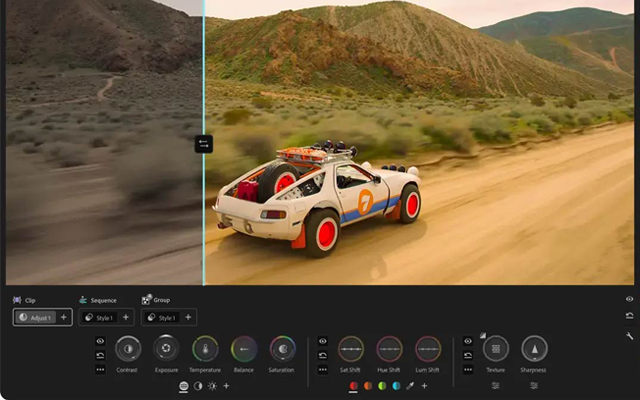Screen dimensions: 640x400
Task: Add a new layer in the Group section
Action: click(x=188, y=317)
